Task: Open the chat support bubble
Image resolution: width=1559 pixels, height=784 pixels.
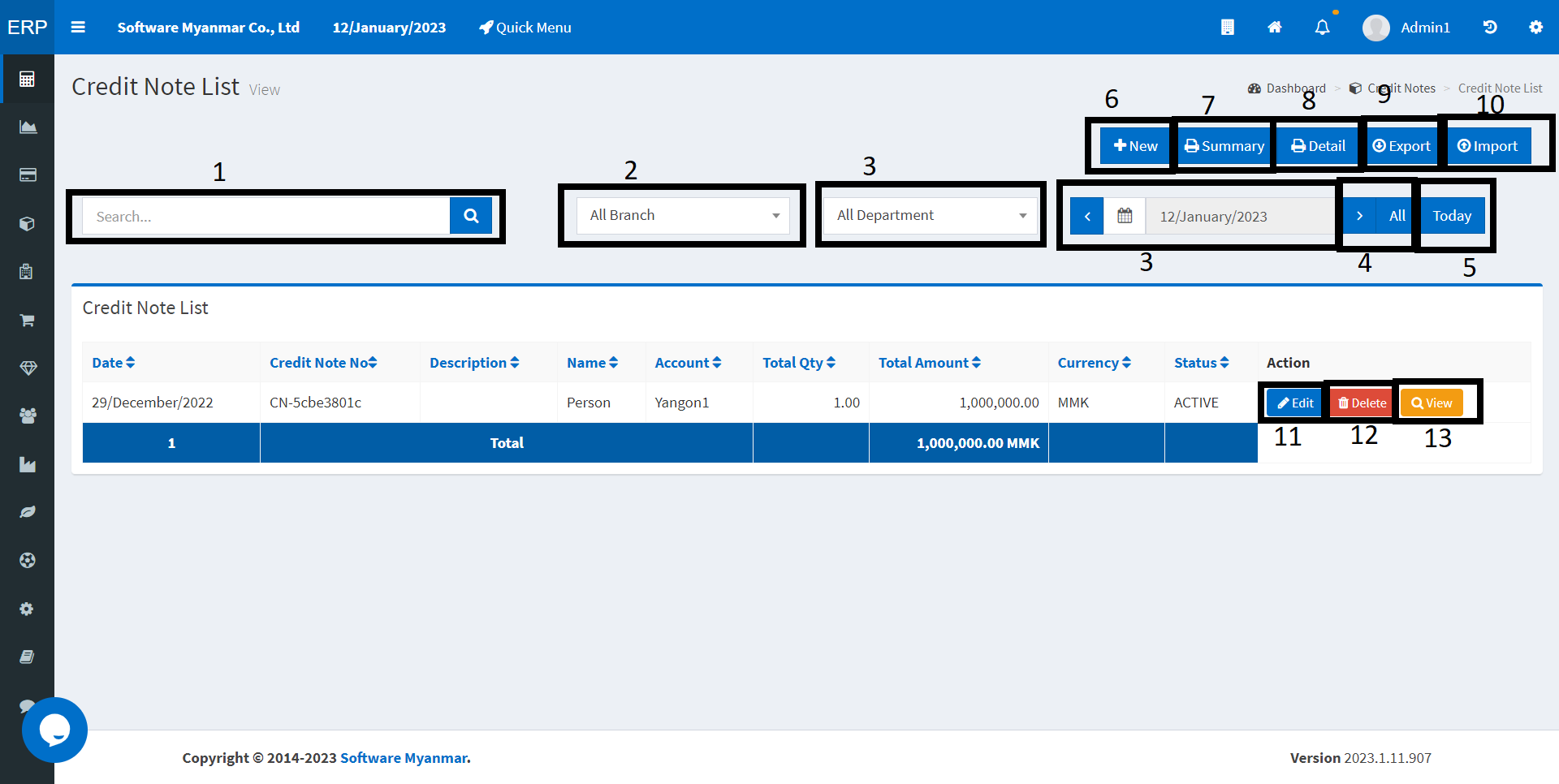Action: pyautogui.click(x=54, y=730)
